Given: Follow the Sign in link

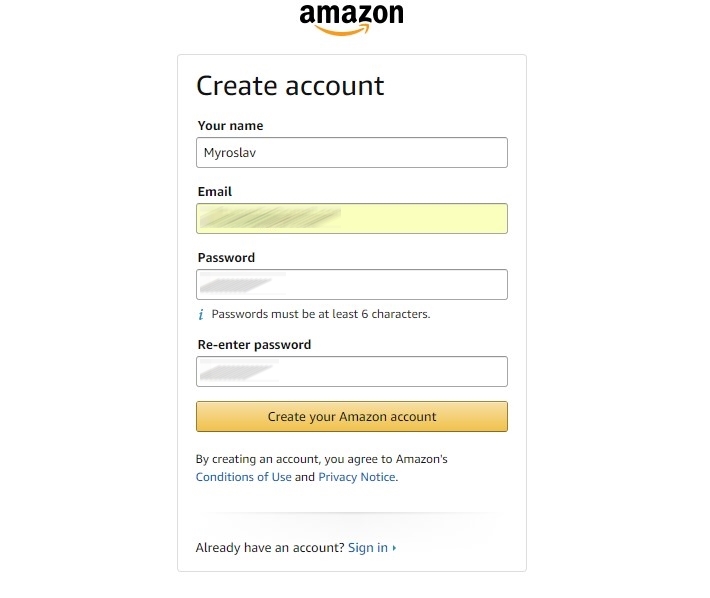Looking at the screenshot, I should point(367,548).
